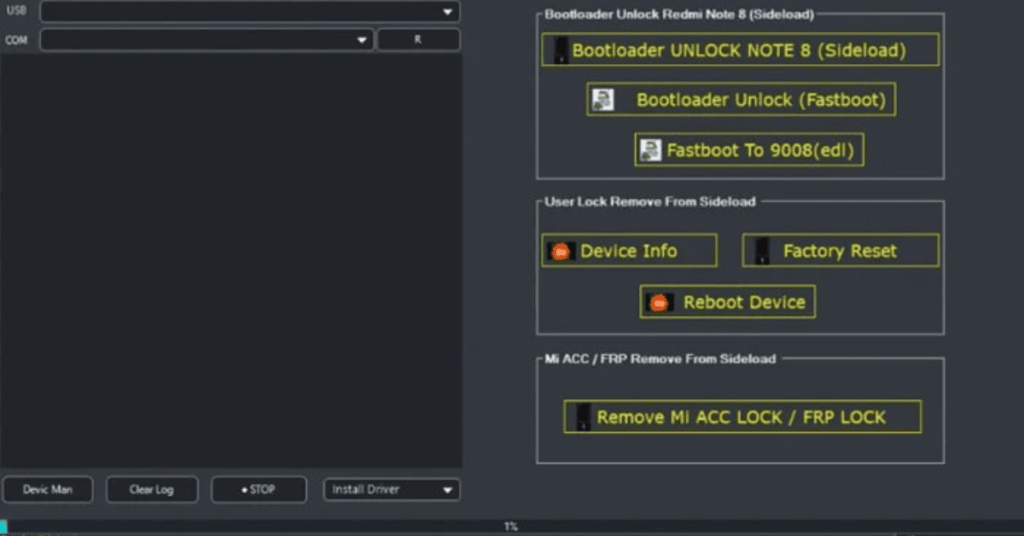Image resolution: width=1024 pixels, height=536 pixels.
Task: Click inside the empty log output area
Action: (231, 261)
